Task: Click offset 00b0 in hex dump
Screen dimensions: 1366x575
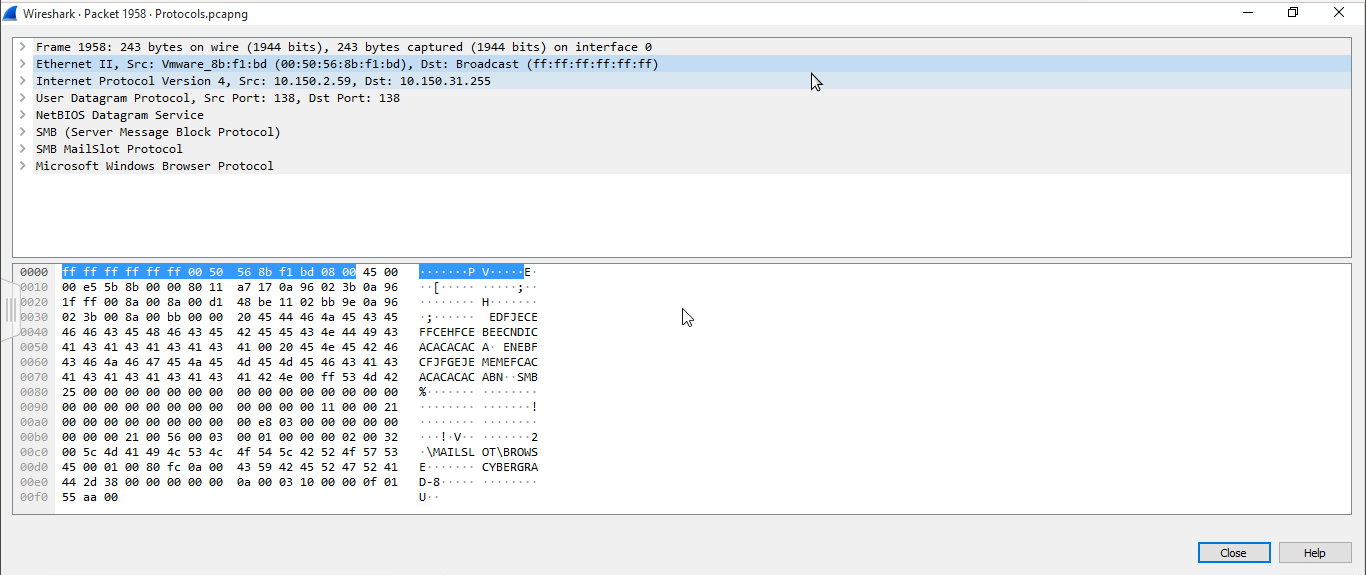Action: point(34,437)
